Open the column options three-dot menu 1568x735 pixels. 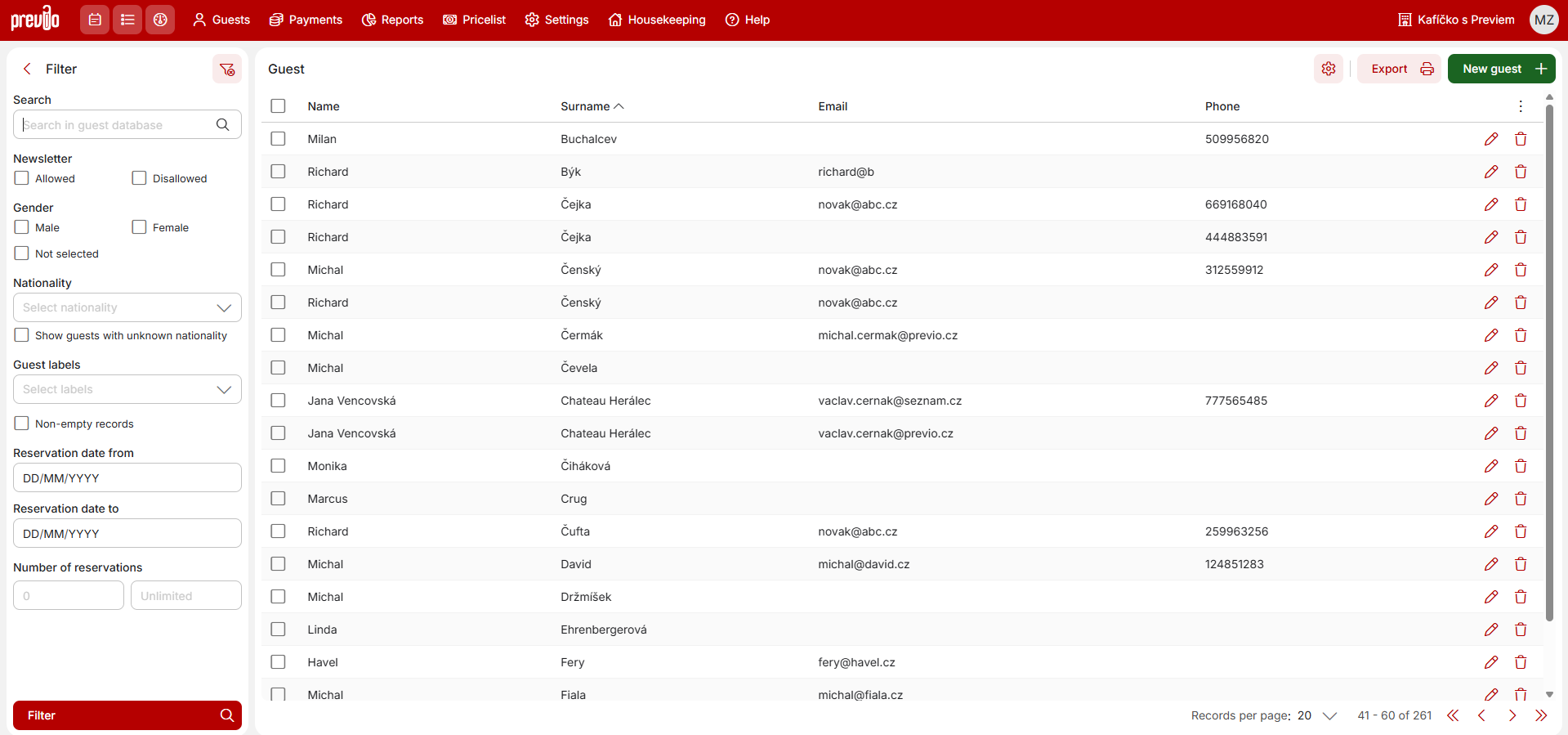click(x=1520, y=106)
